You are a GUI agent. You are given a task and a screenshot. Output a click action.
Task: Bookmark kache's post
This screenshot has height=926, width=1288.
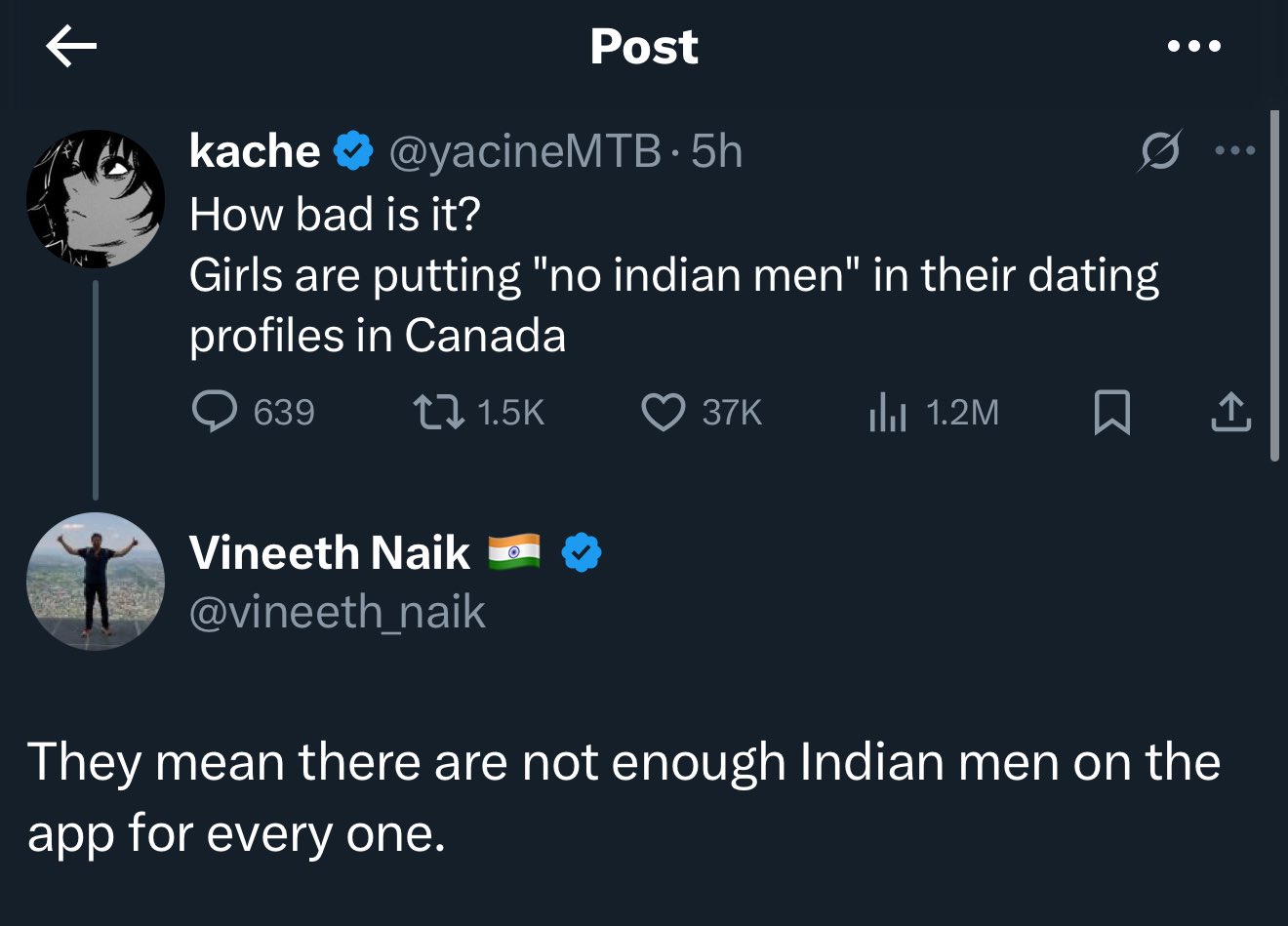pos(1112,412)
